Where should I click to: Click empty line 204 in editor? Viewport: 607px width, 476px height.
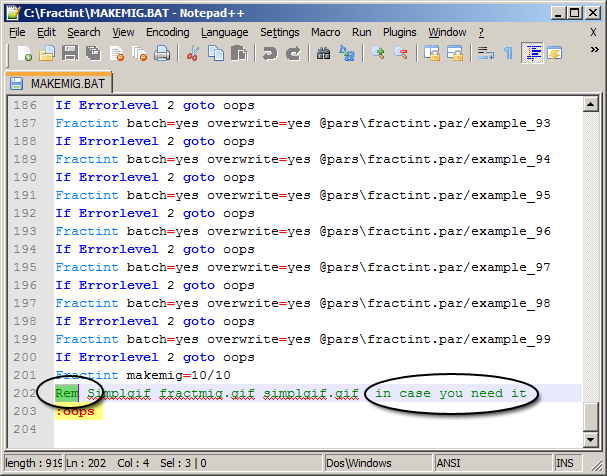pyautogui.click(x=317, y=429)
